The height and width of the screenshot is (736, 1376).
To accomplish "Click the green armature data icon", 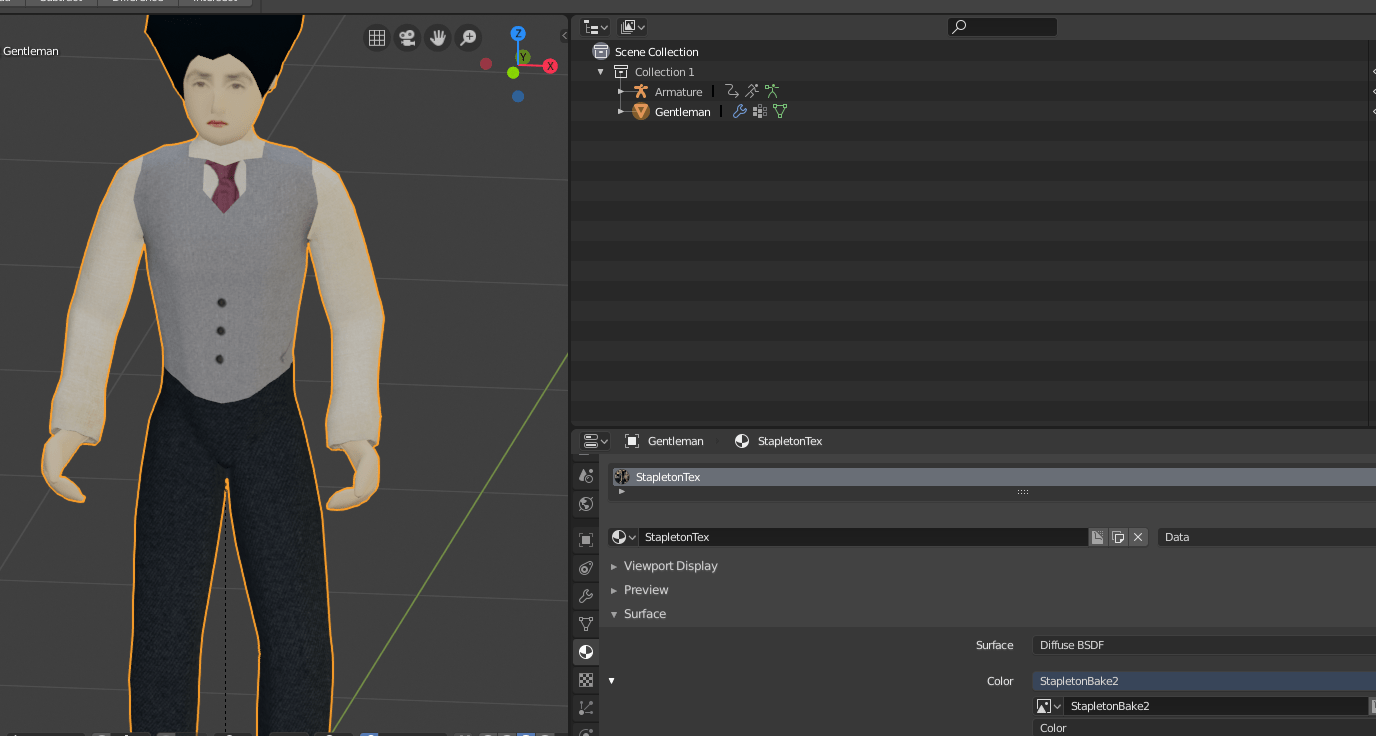I will tap(772, 91).
